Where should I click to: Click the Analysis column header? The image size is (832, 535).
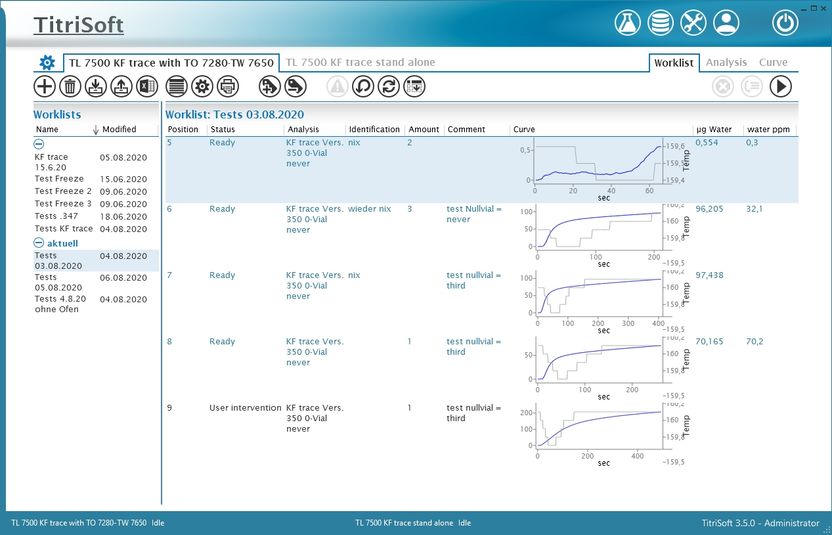coord(304,130)
